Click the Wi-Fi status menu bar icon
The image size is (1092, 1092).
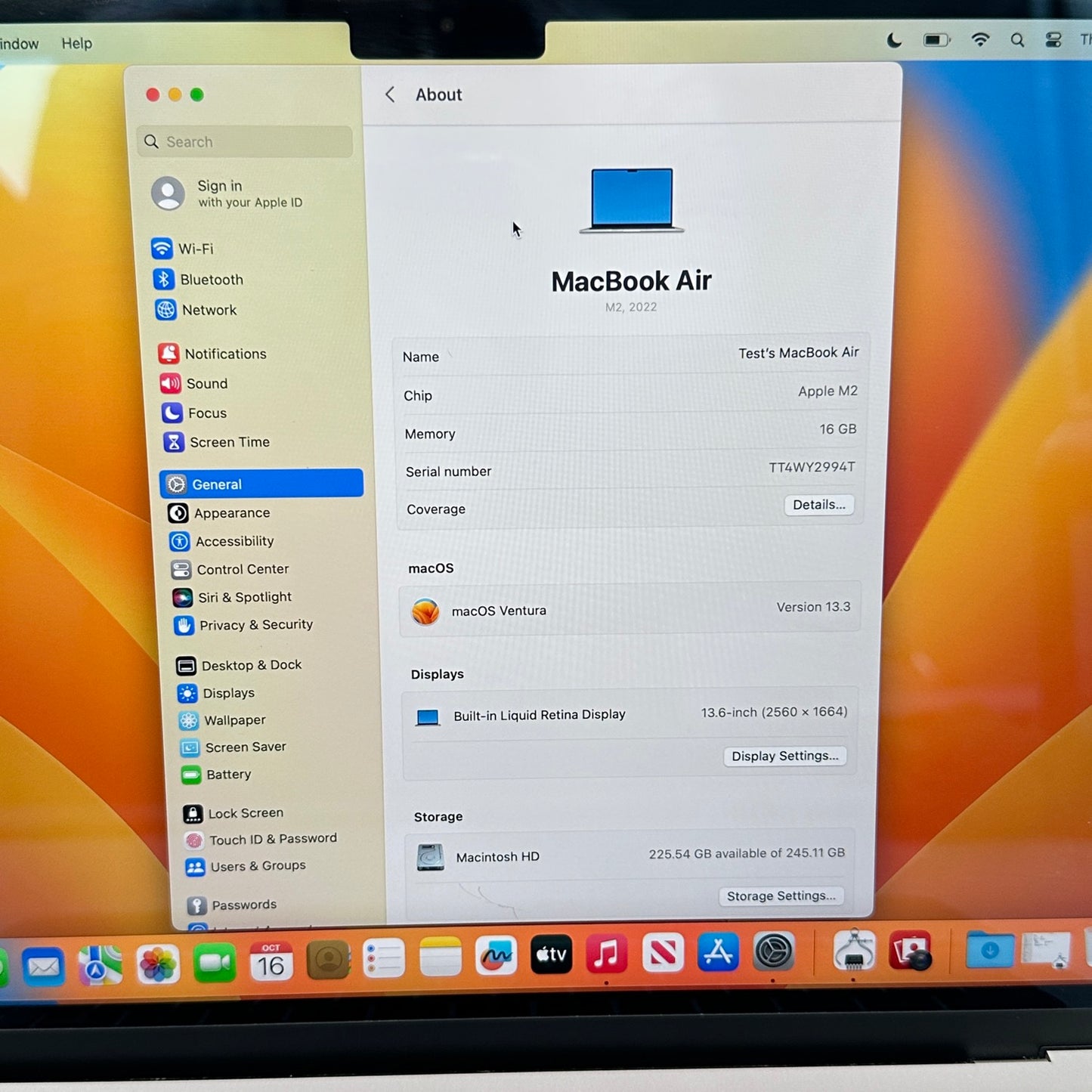980,40
